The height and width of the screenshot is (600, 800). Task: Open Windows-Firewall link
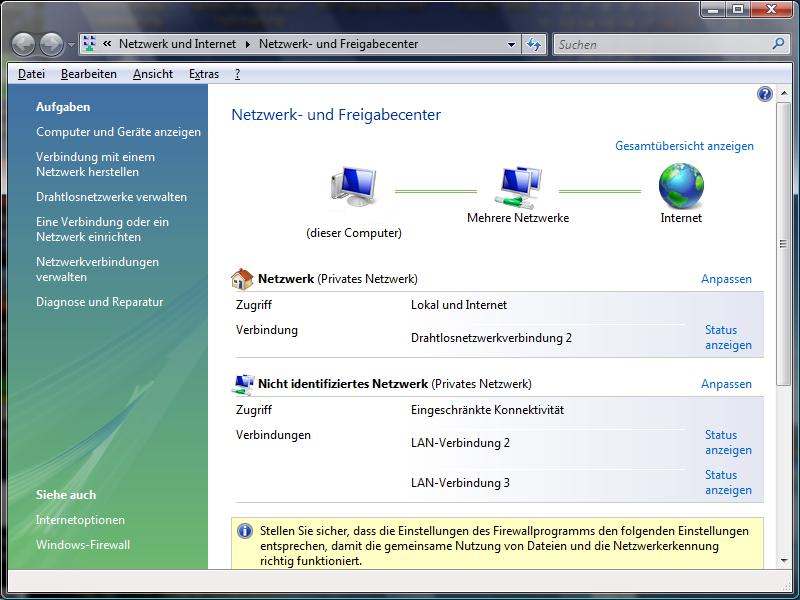(83, 545)
